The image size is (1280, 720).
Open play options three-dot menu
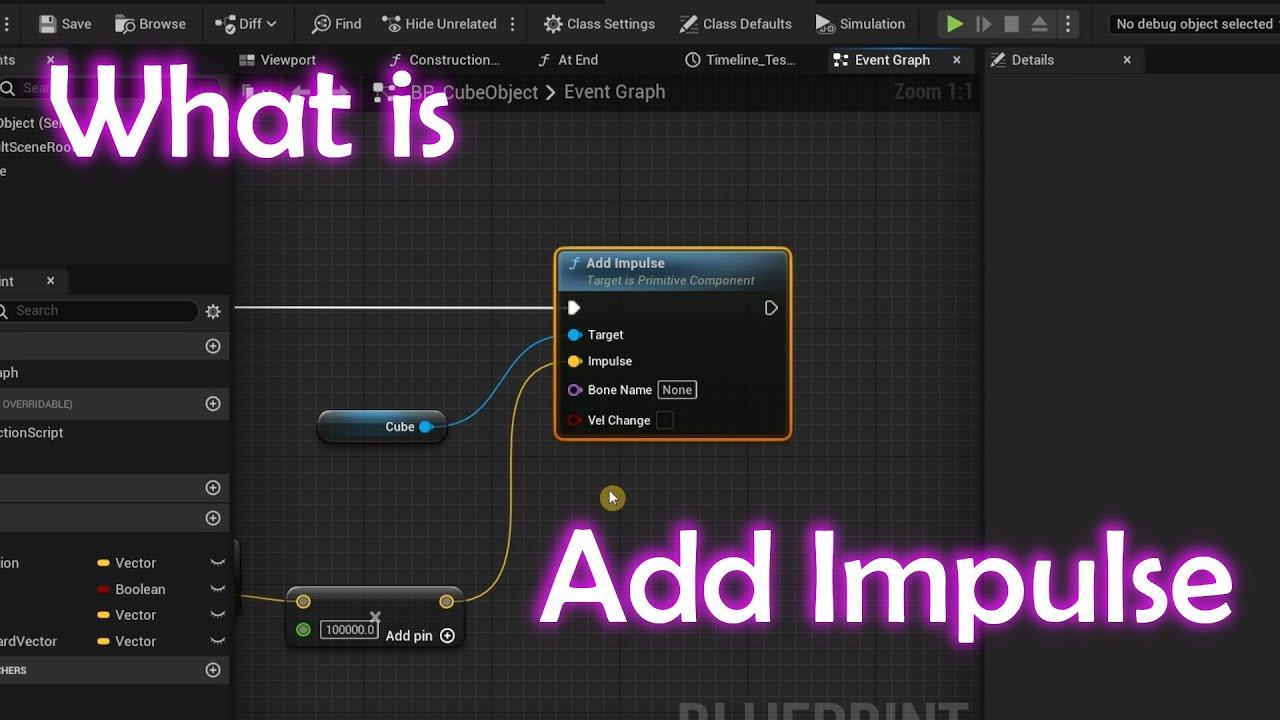[x=1067, y=23]
